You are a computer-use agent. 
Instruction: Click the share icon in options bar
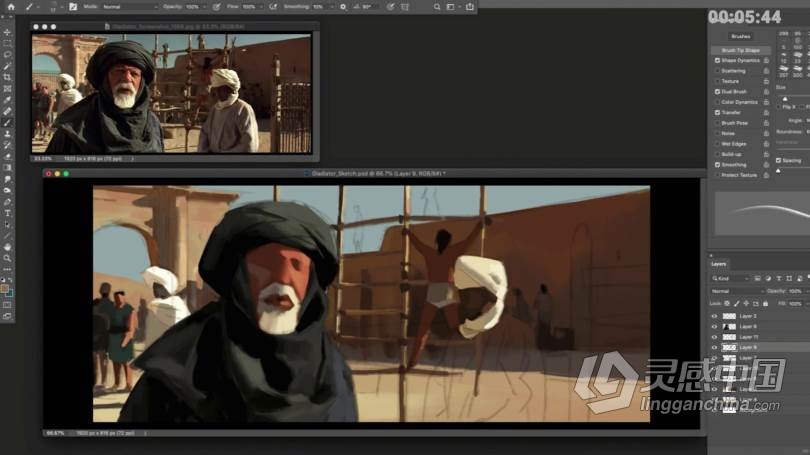point(470,7)
